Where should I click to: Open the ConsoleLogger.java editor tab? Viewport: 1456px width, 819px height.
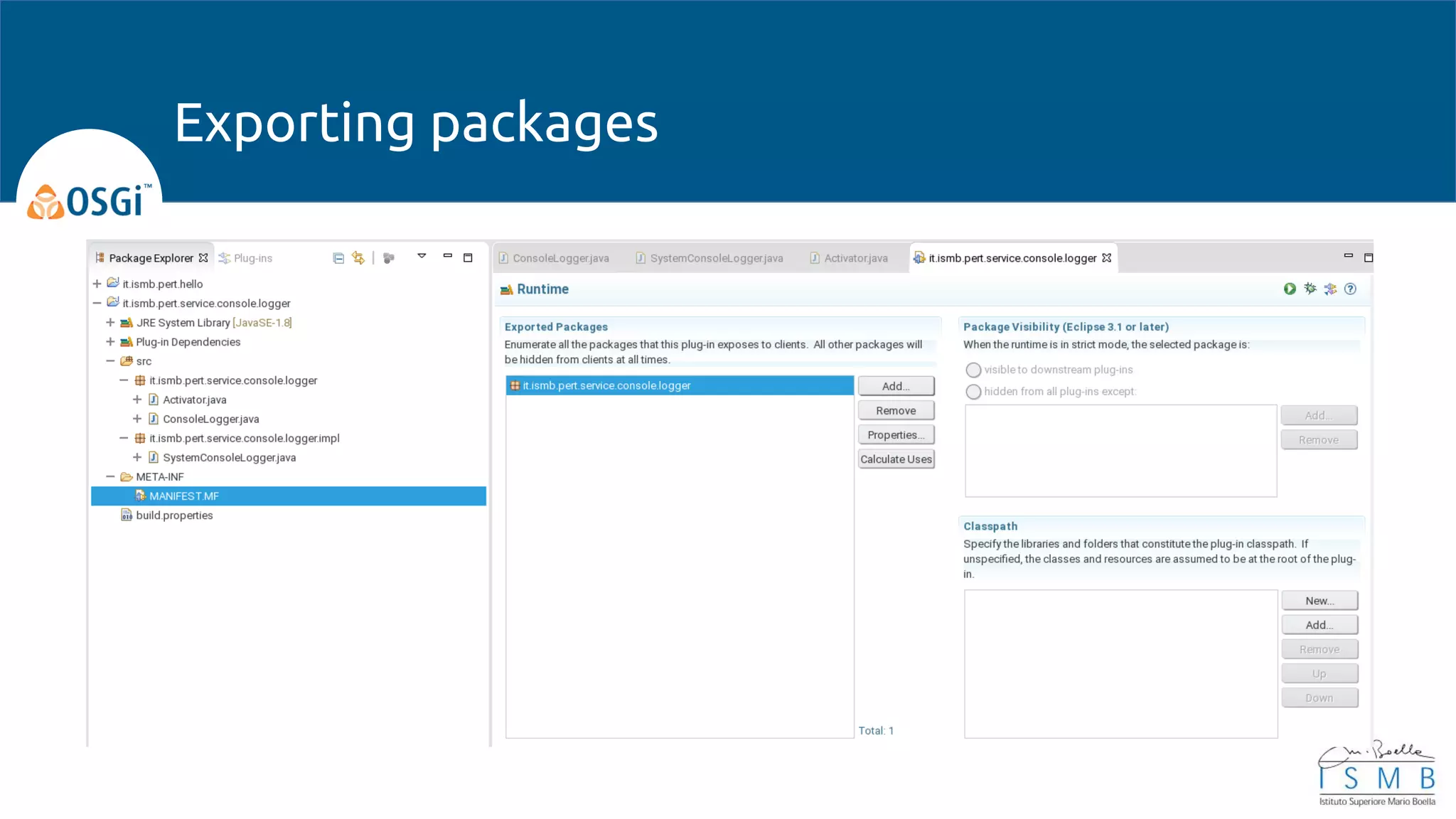(x=554, y=258)
